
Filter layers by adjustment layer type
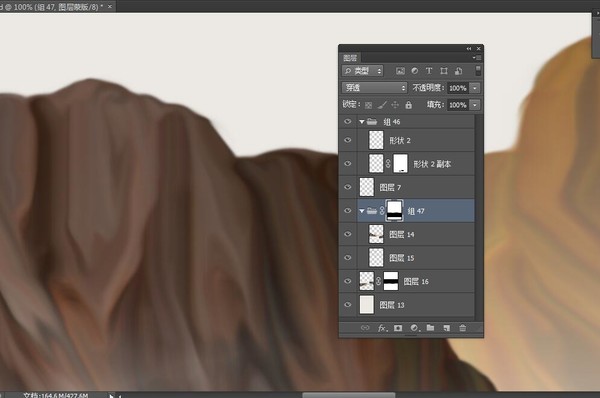pos(414,71)
